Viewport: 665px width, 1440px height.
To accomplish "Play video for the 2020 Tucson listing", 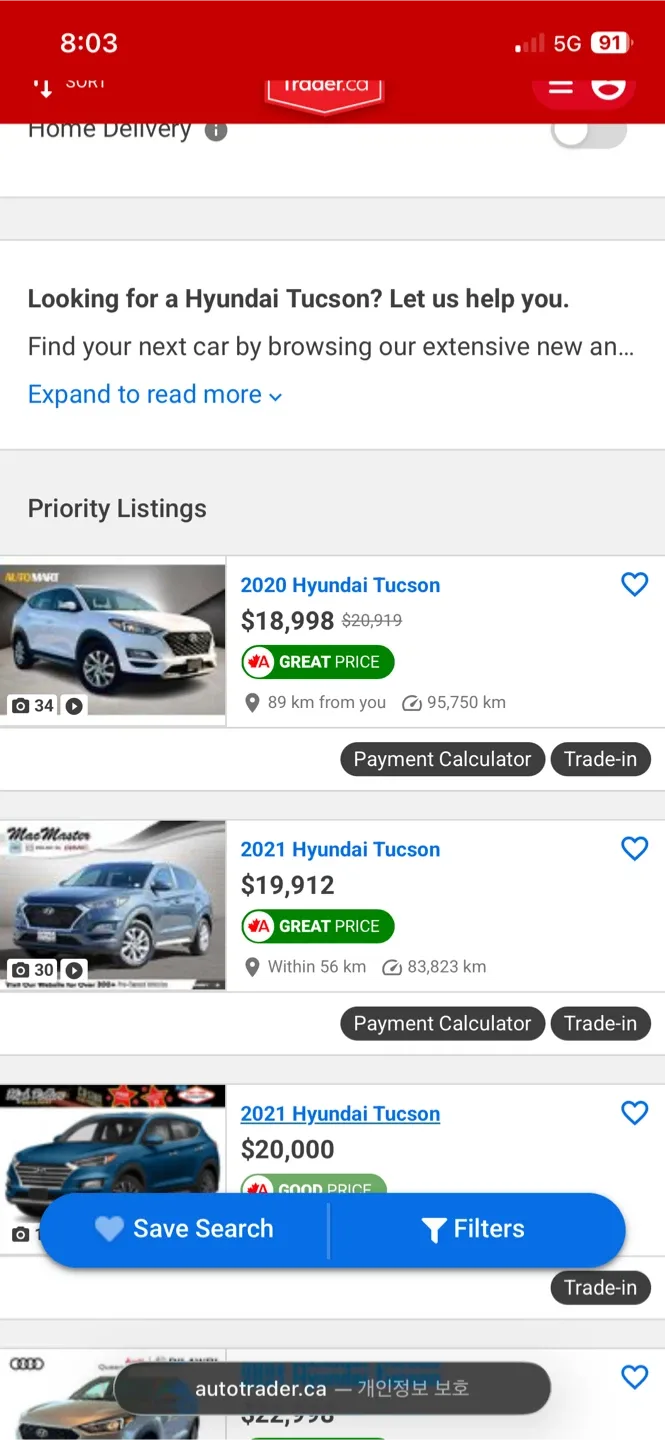I will pyautogui.click(x=74, y=706).
